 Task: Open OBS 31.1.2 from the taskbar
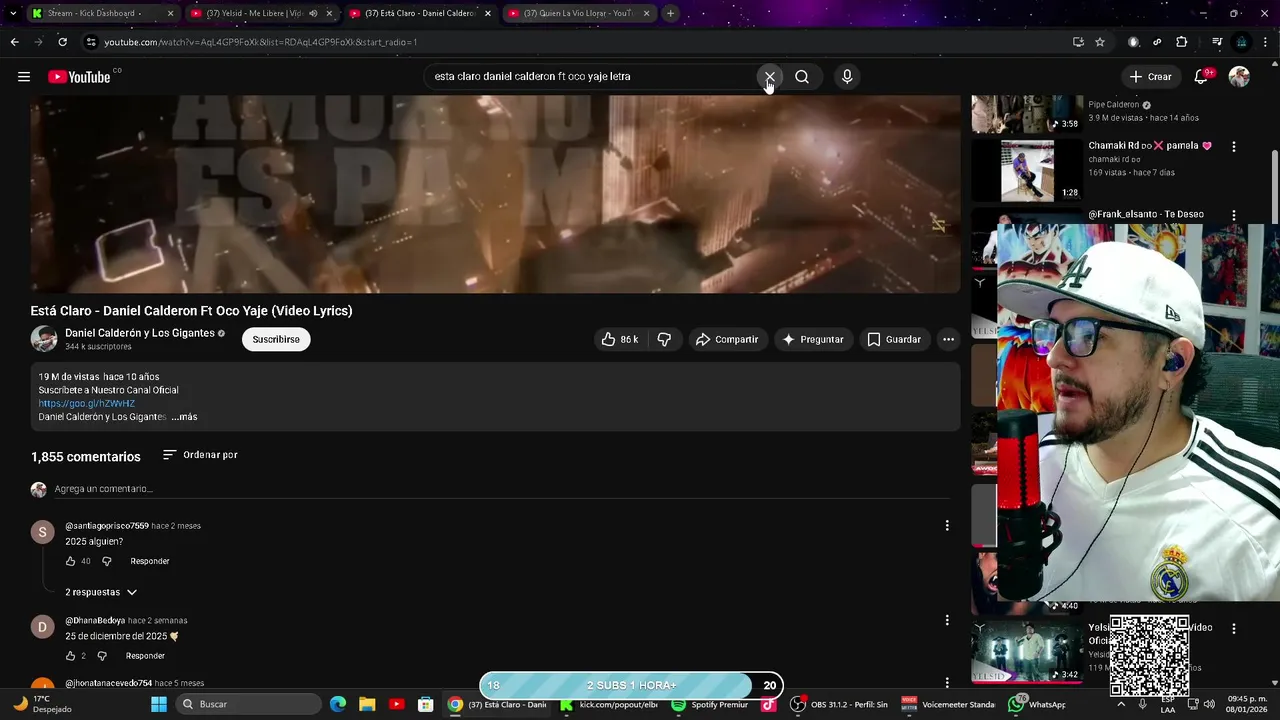pyautogui.click(x=840, y=704)
